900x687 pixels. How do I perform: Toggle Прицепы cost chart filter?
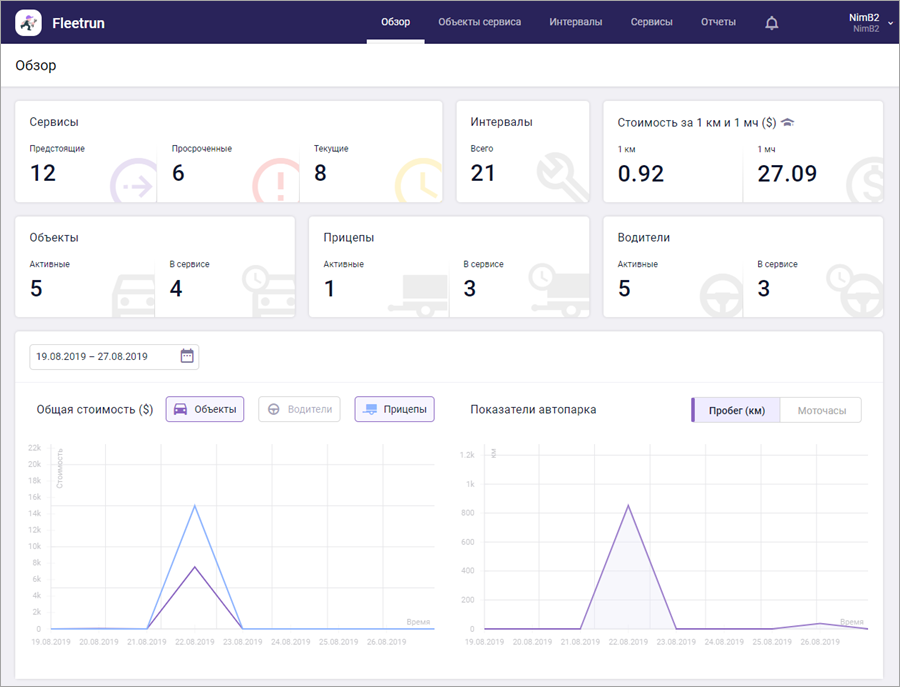tap(394, 409)
